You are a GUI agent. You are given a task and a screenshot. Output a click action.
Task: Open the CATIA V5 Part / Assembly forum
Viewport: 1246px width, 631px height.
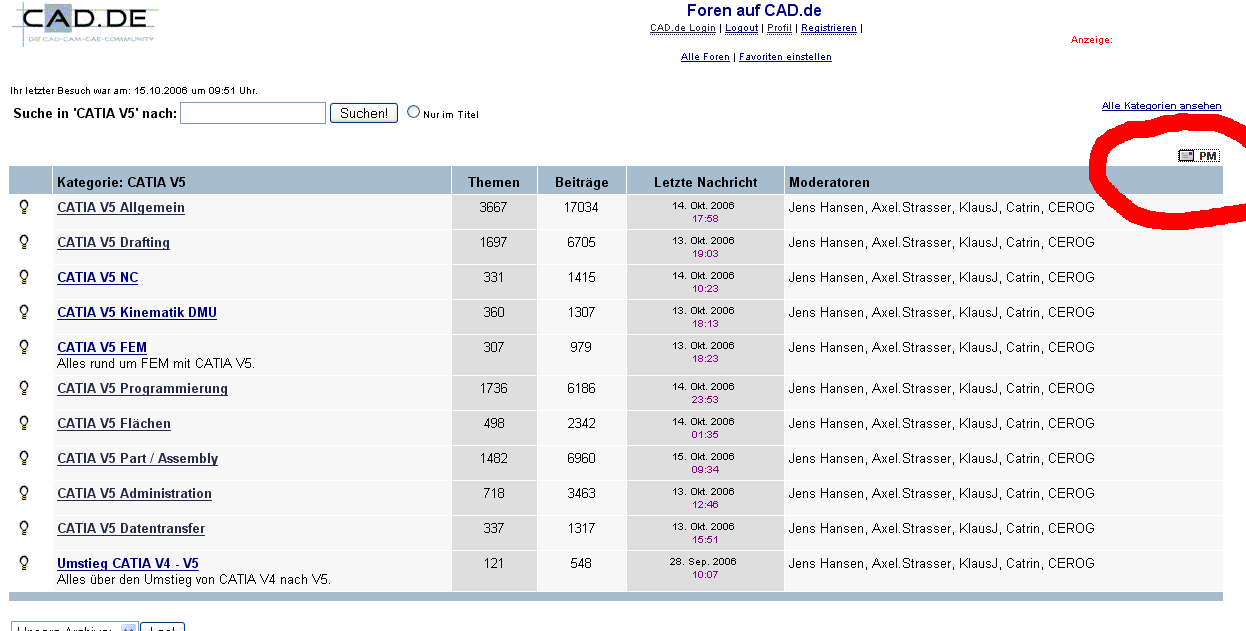click(x=137, y=459)
